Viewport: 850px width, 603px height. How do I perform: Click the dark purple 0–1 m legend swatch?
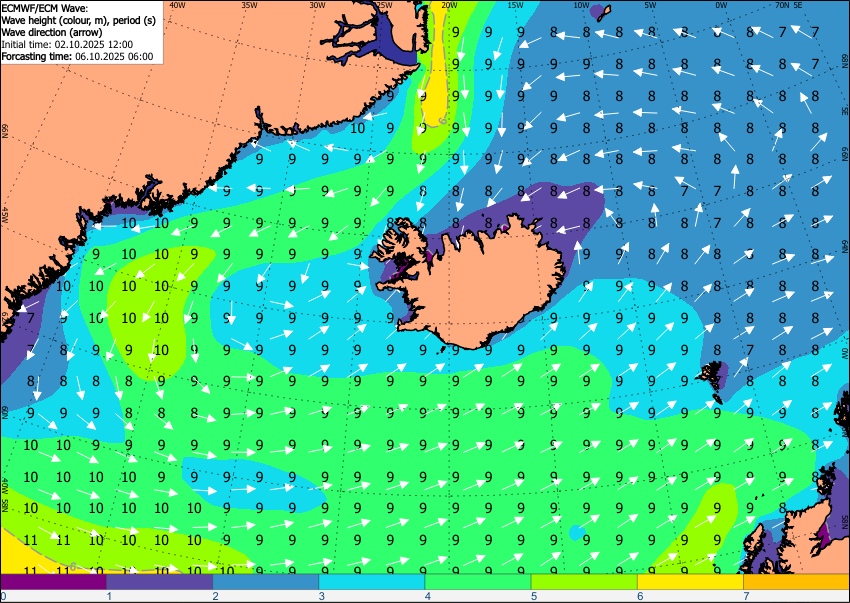53,582
